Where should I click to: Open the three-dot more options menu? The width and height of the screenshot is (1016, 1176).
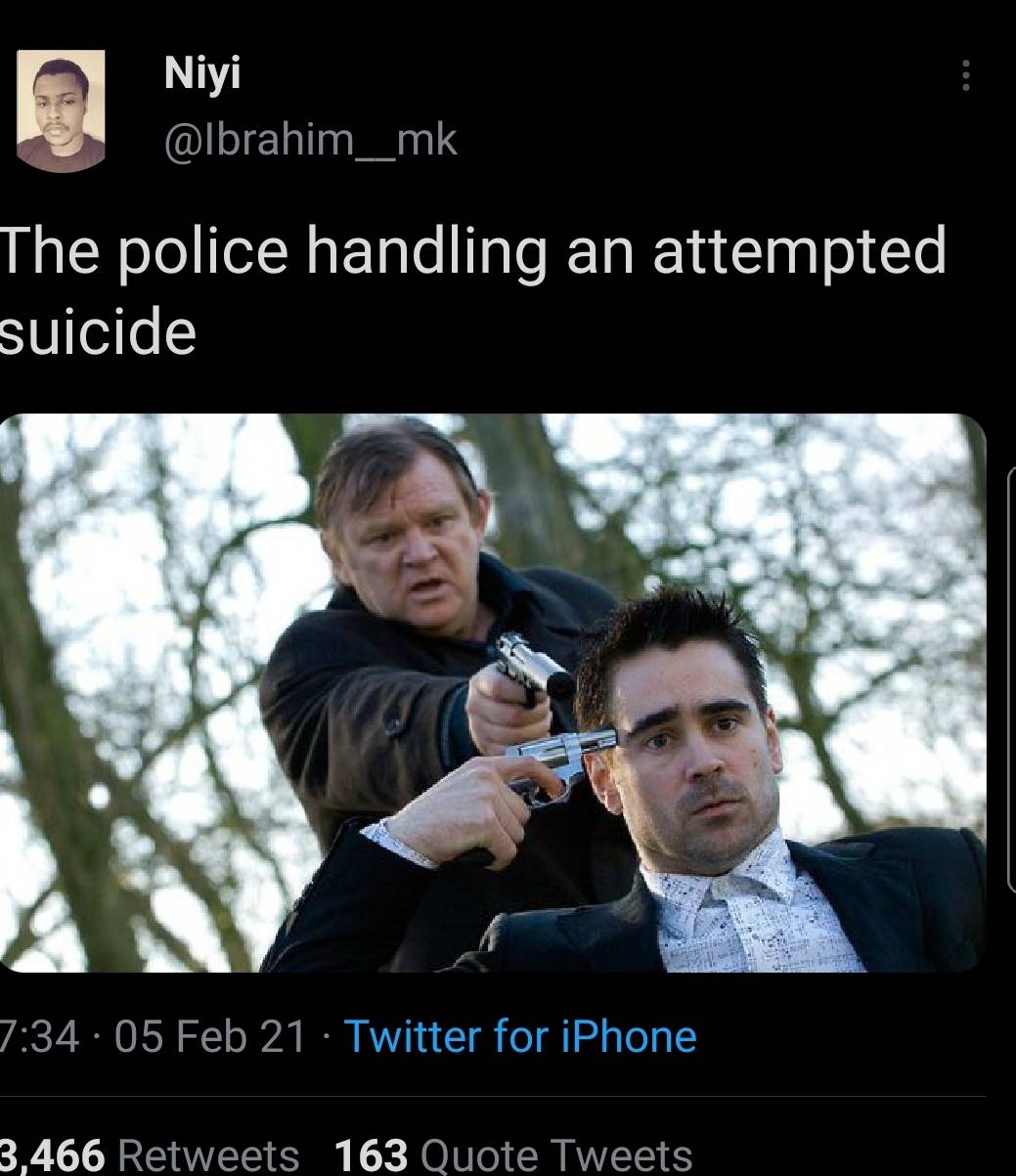click(965, 75)
